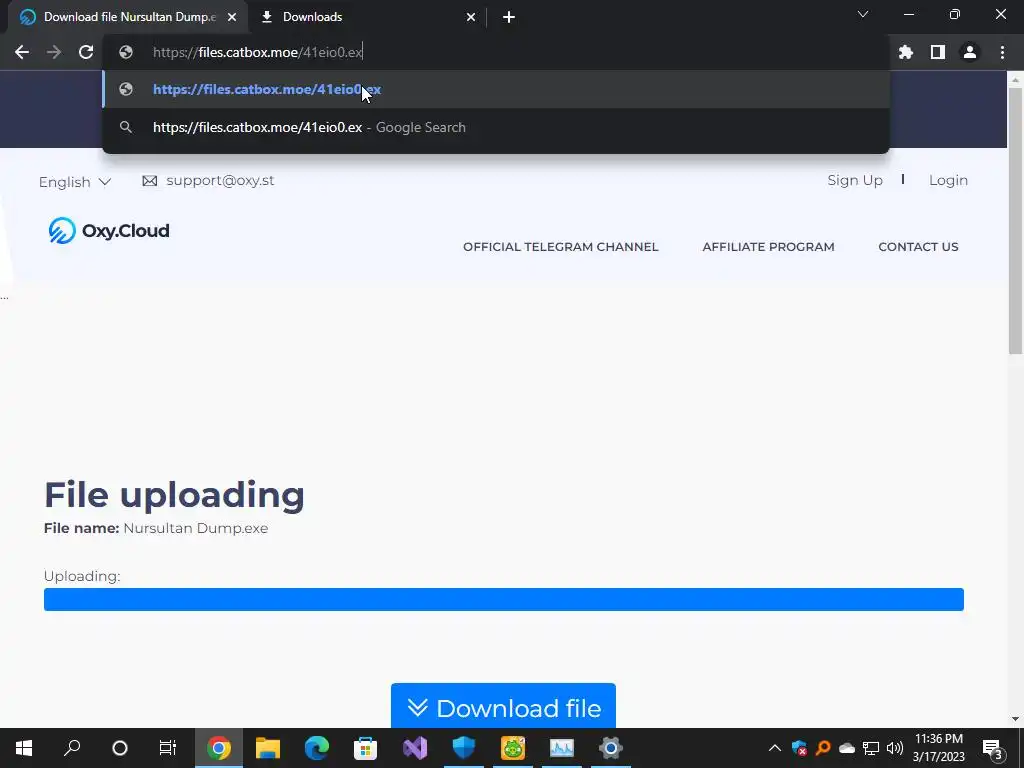Viewport: 1024px width, 768px height.
Task: Open File Explorer from taskbar
Action: pyautogui.click(x=268, y=748)
